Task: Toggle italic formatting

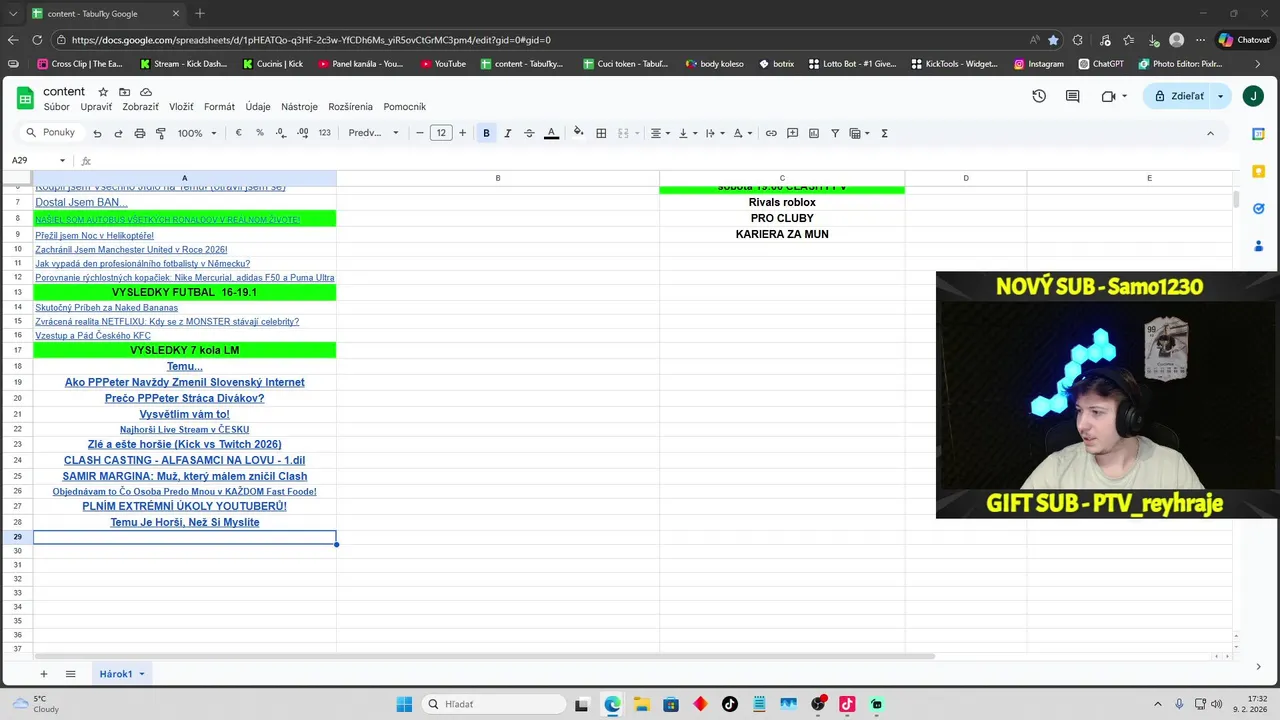Action: point(507,133)
